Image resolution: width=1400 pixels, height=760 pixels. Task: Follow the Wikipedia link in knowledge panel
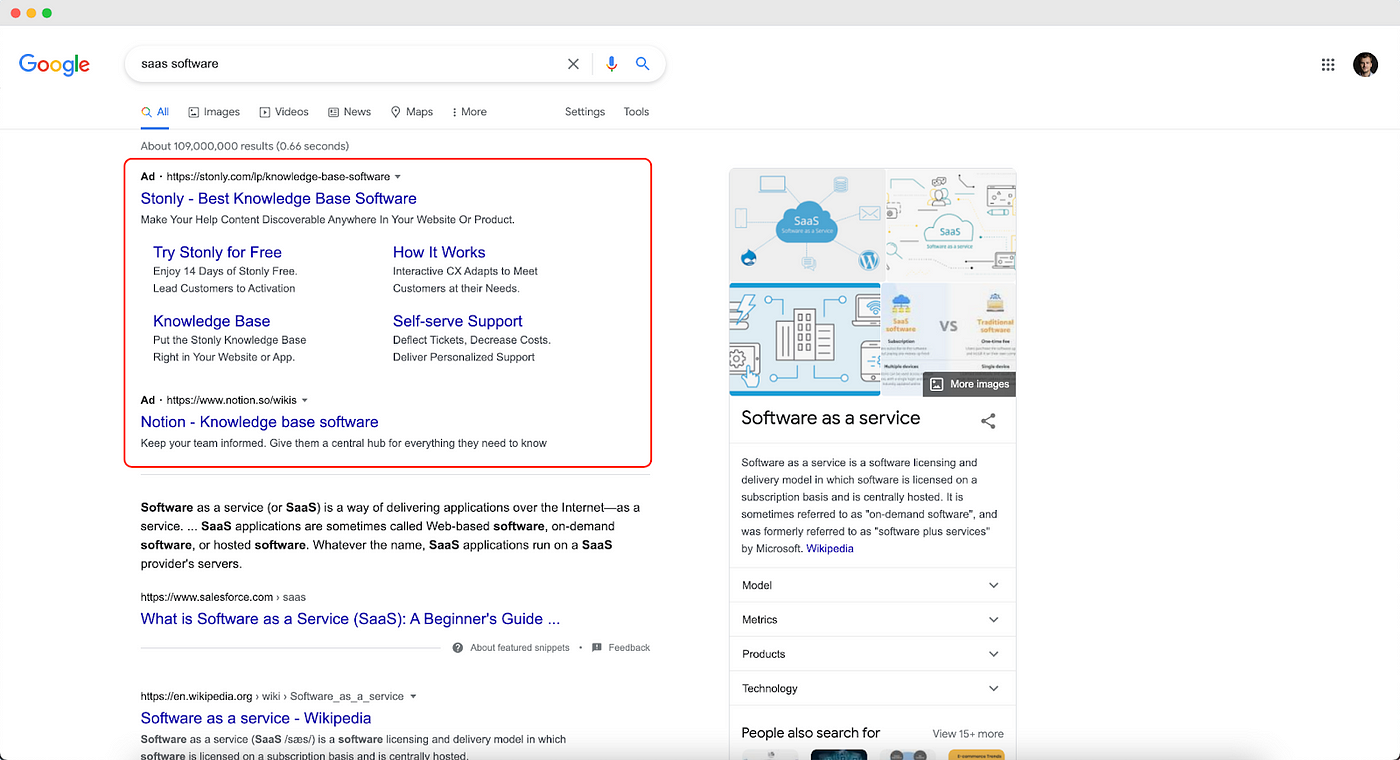tap(830, 548)
